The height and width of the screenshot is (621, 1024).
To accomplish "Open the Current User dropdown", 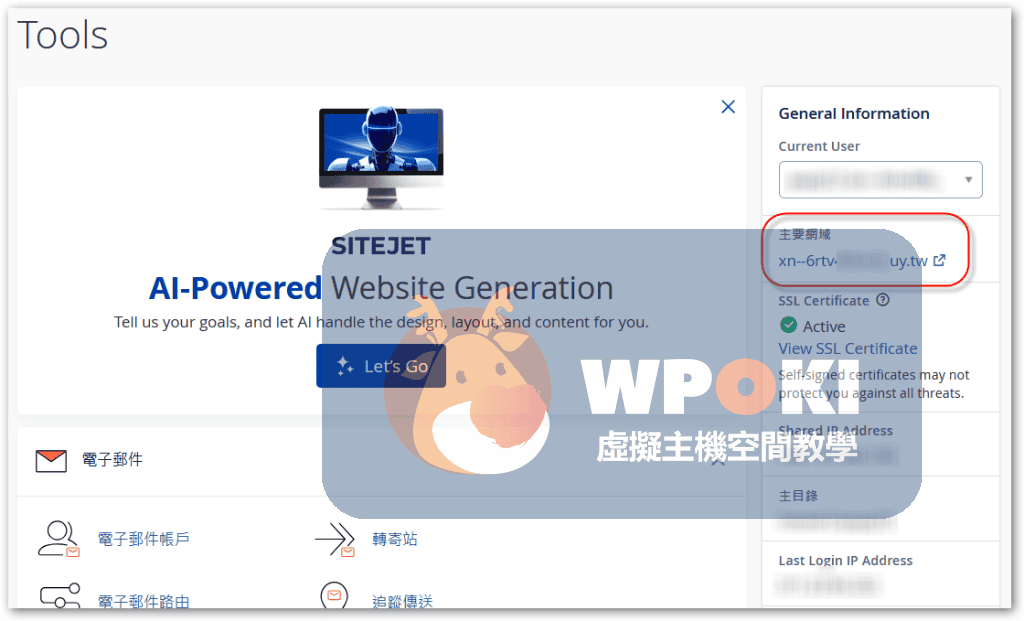I will pyautogui.click(x=880, y=180).
